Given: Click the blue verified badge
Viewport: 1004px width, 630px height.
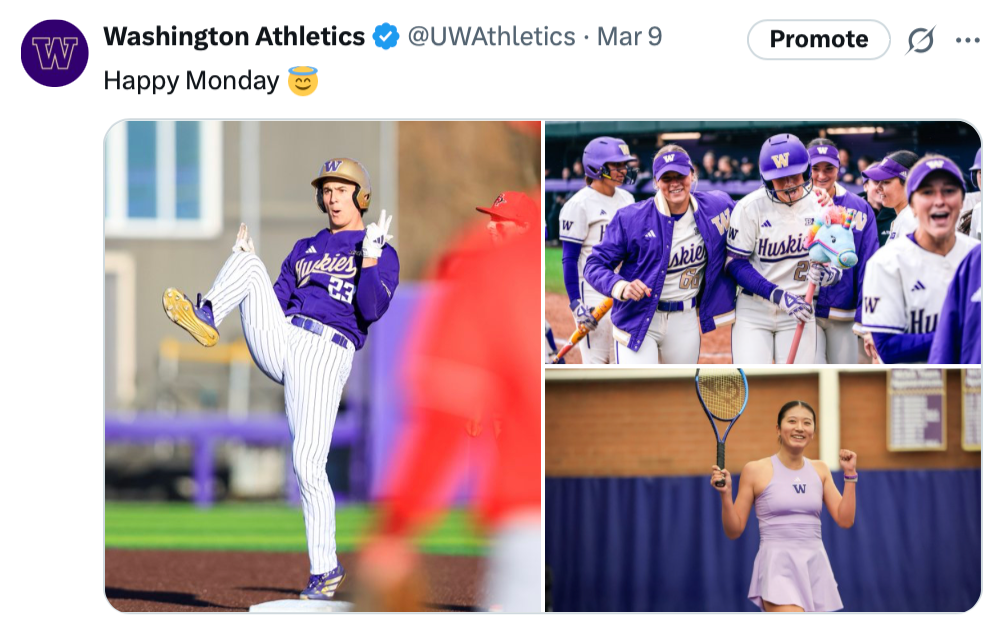Looking at the screenshot, I should click(x=386, y=37).
